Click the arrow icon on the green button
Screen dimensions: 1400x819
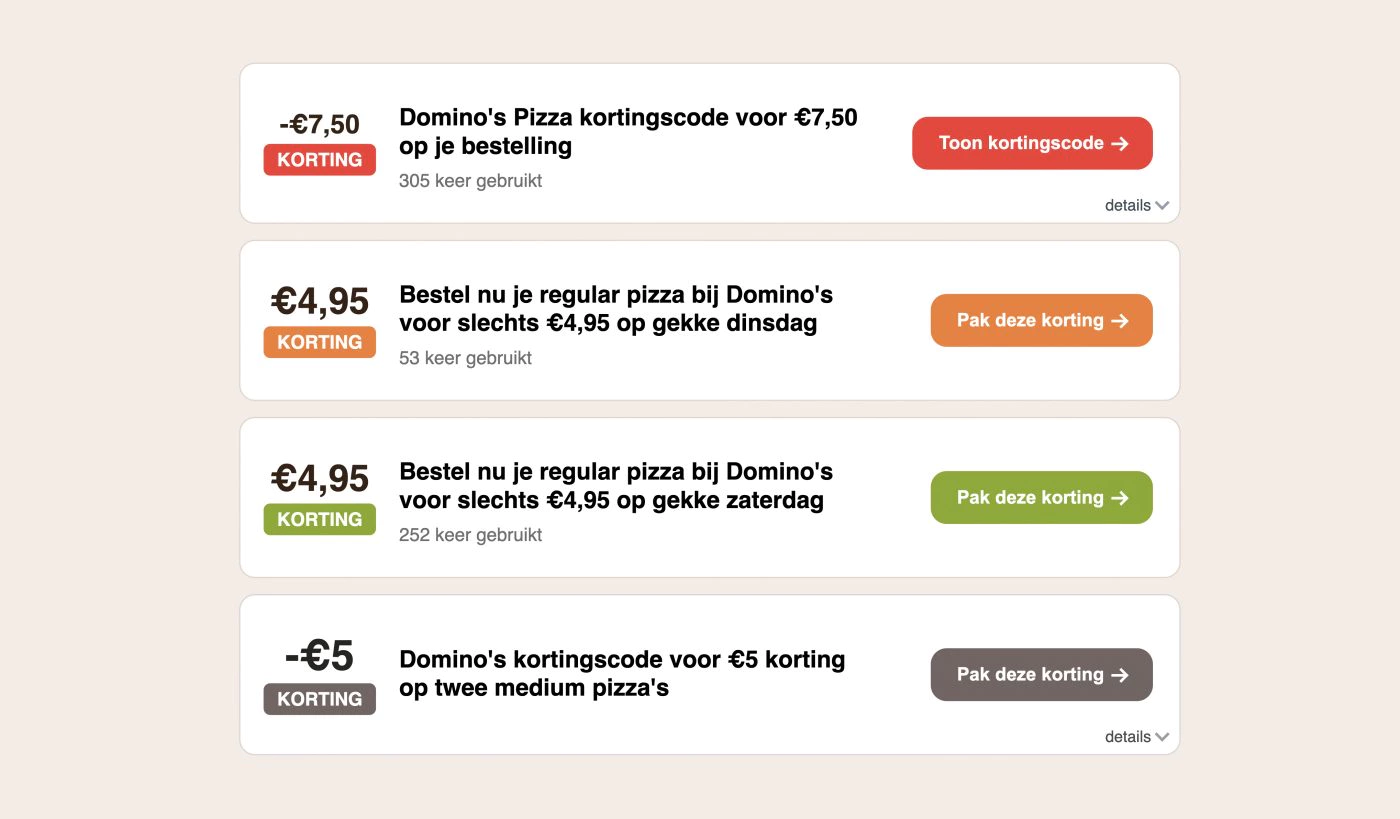pos(1120,498)
